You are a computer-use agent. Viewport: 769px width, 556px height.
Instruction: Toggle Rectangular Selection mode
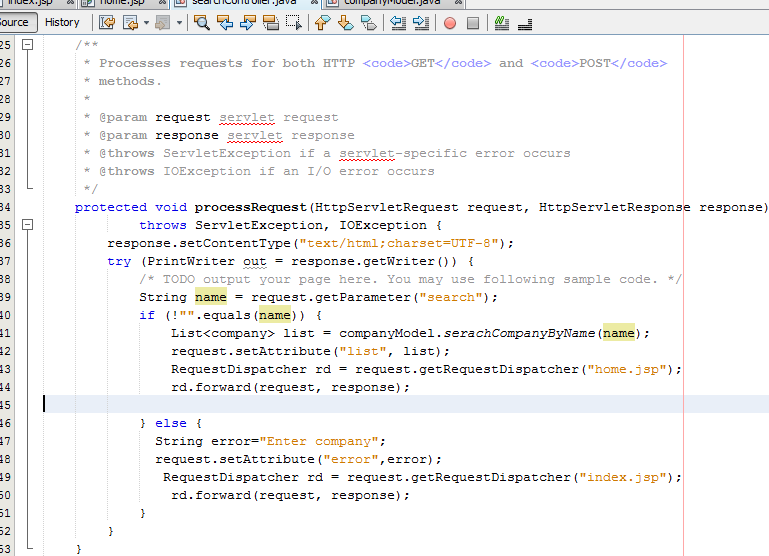pyautogui.click(x=293, y=23)
